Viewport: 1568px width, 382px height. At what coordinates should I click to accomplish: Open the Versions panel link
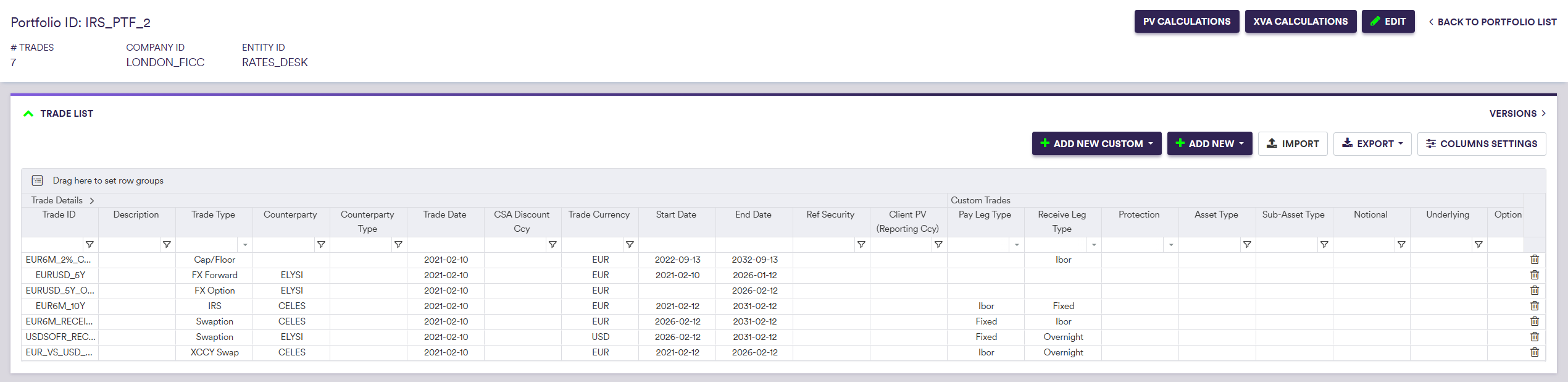[x=1517, y=114]
